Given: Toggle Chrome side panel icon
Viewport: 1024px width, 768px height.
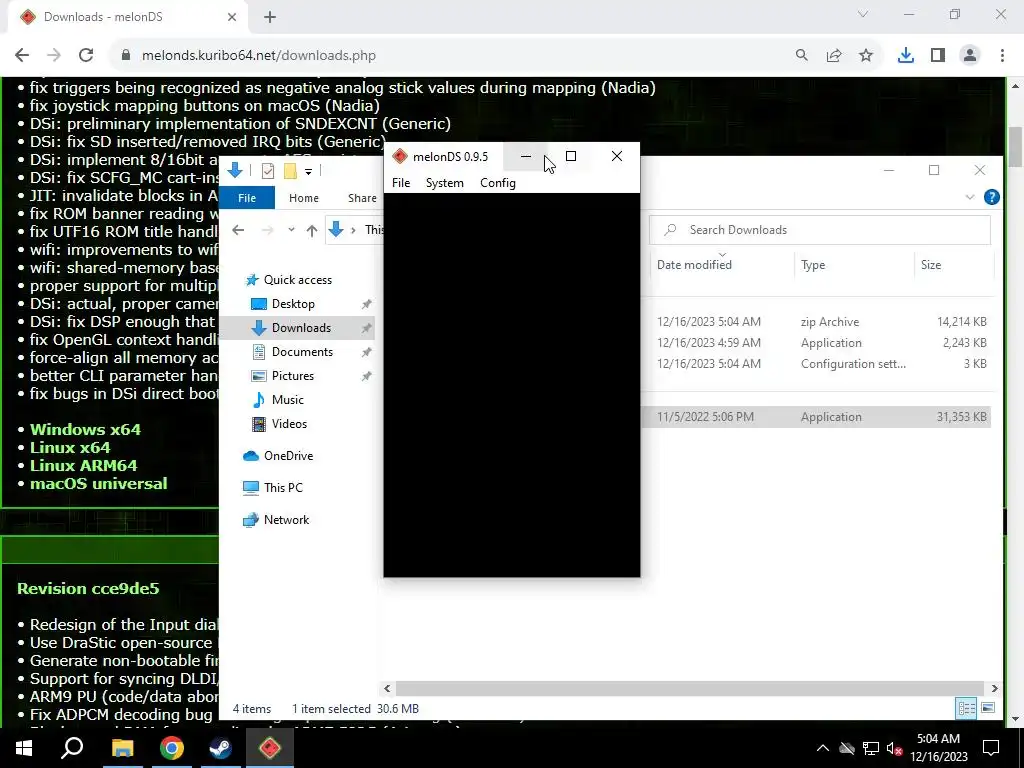Looking at the screenshot, I should [938, 56].
